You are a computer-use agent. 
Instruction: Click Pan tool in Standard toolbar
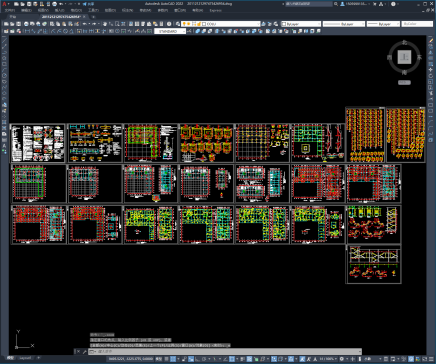tap(105, 24)
